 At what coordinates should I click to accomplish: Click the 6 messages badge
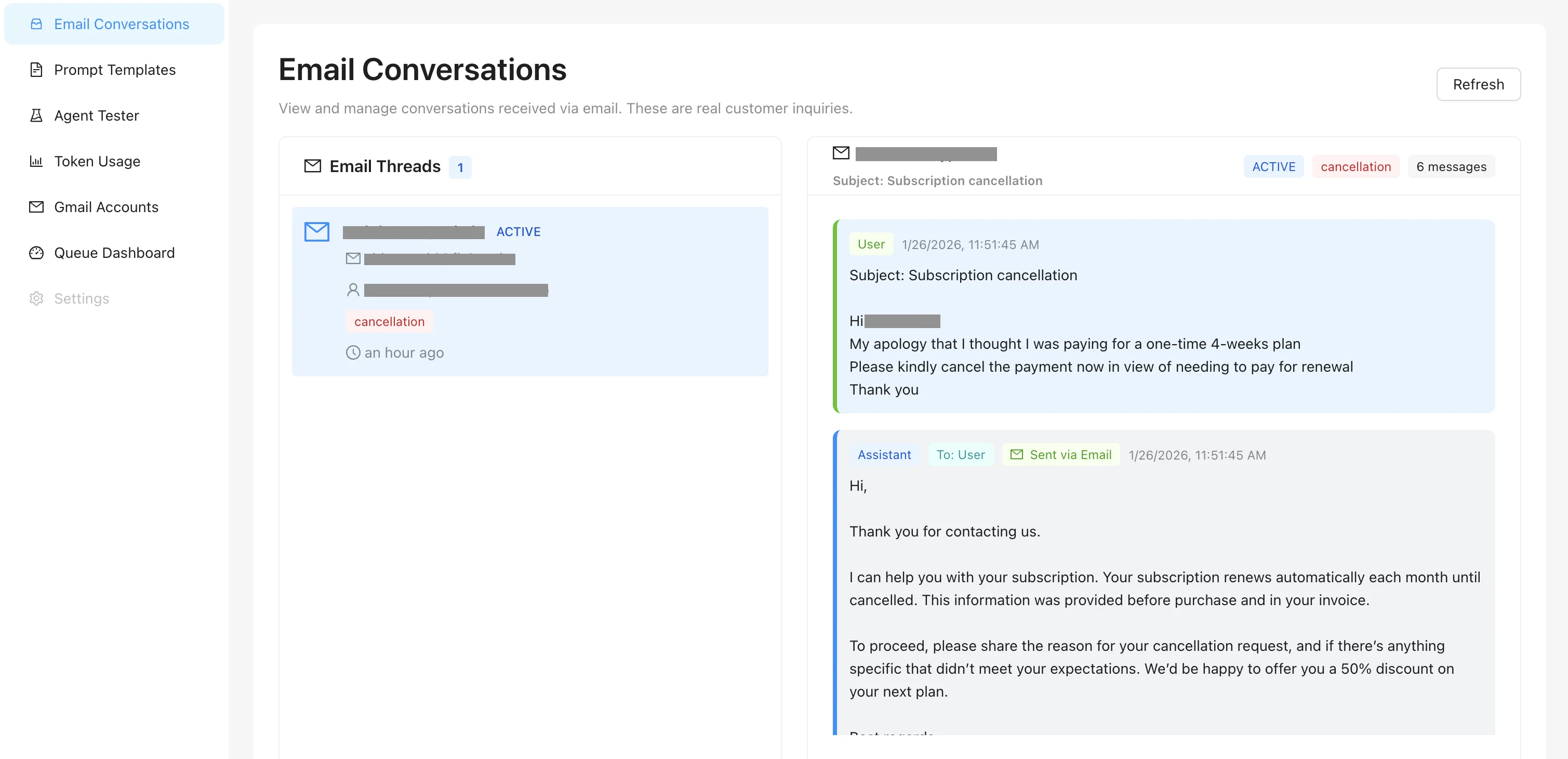[1451, 166]
